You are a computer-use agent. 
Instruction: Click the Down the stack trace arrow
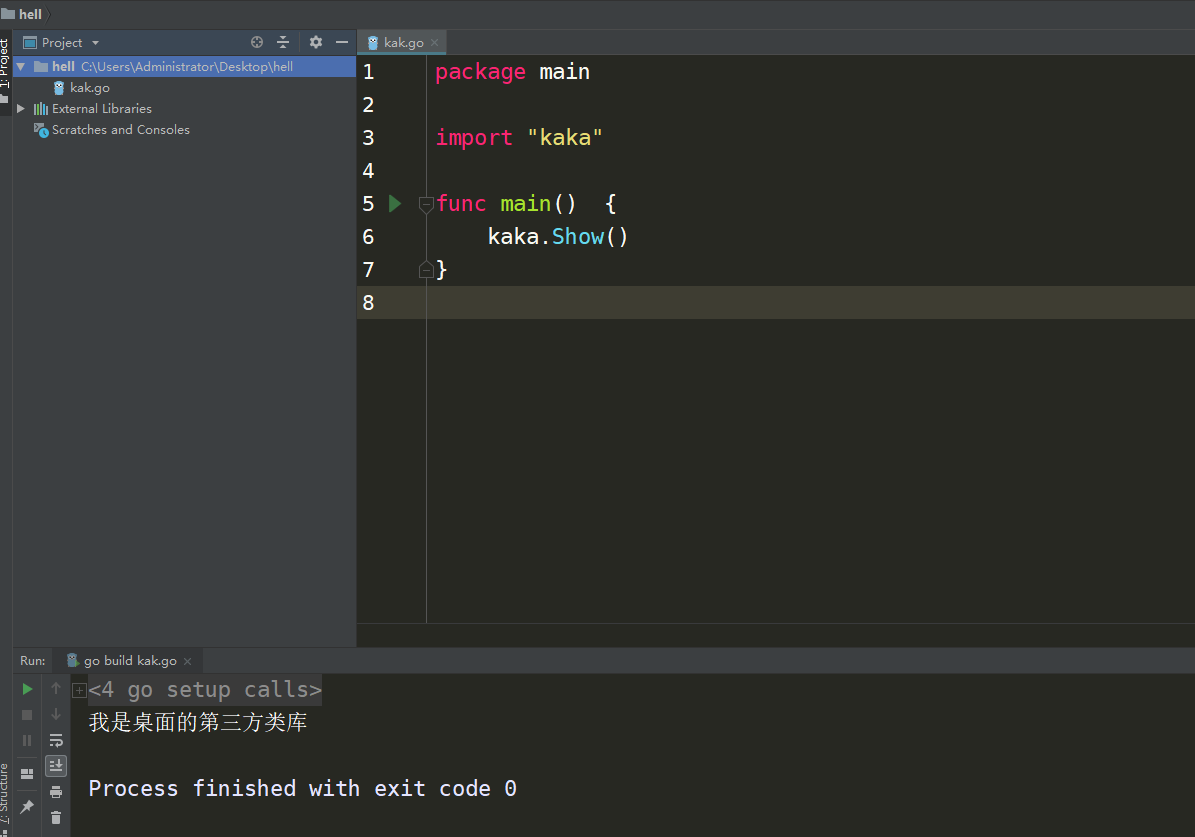56,714
